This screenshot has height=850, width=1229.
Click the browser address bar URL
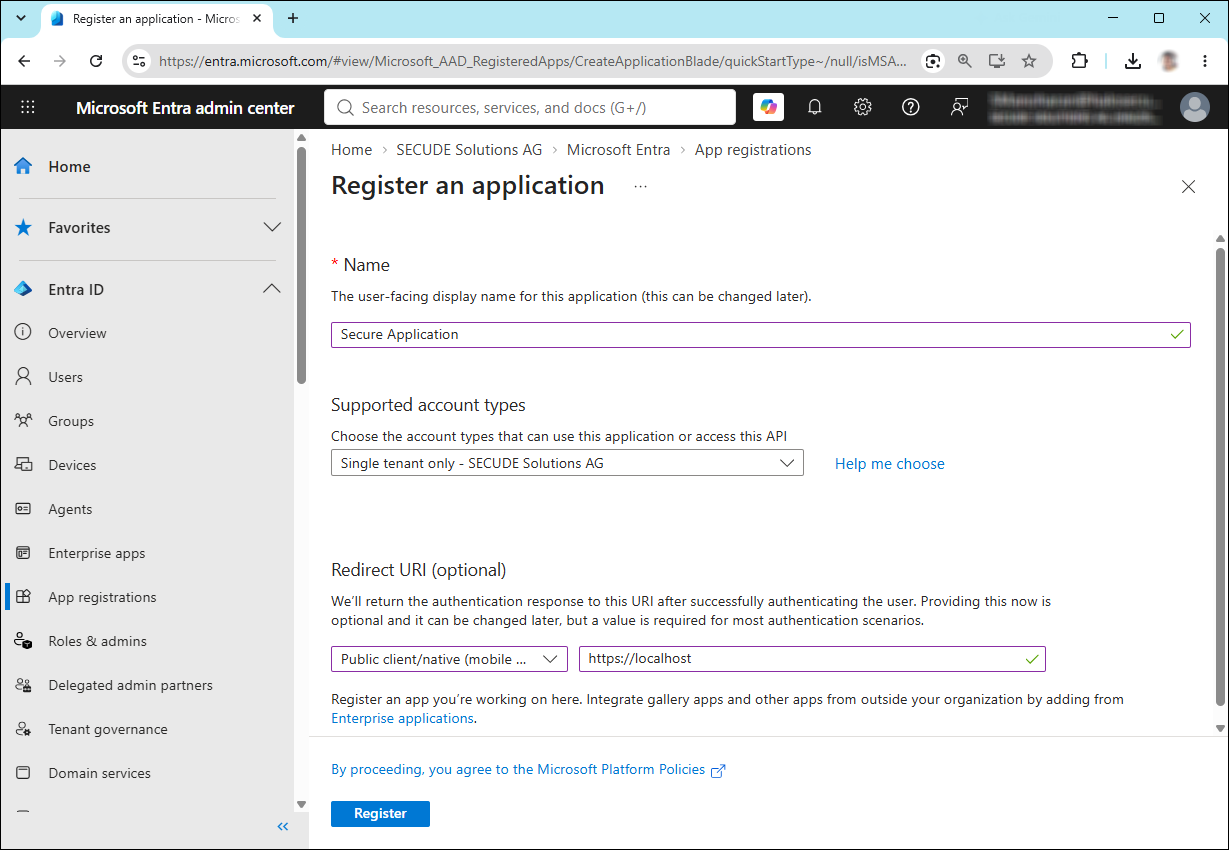[x=533, y=61]
